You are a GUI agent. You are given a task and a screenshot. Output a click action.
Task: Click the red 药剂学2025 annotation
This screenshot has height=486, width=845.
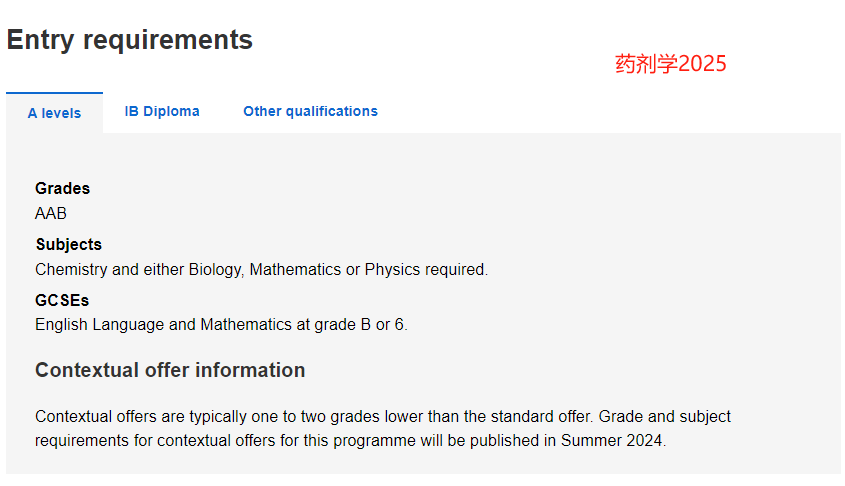tap(670, 64)
